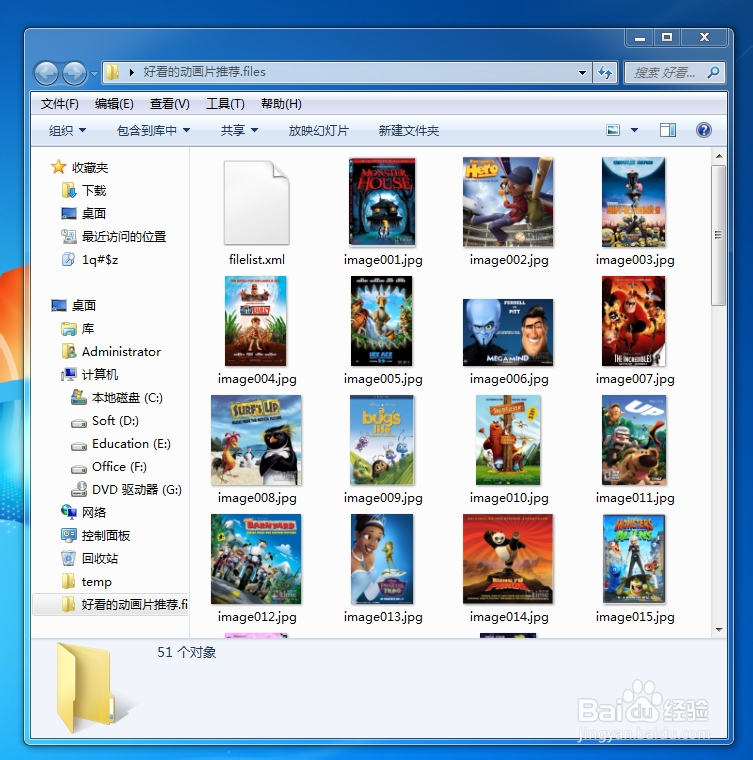Open Soft (D:) drive

click(x=105, y=421)
